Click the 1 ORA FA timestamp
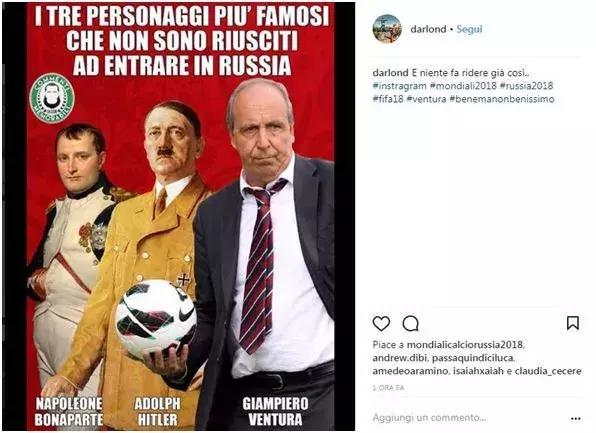The width and height of the screenshot is (596, 433). point(388,388)
